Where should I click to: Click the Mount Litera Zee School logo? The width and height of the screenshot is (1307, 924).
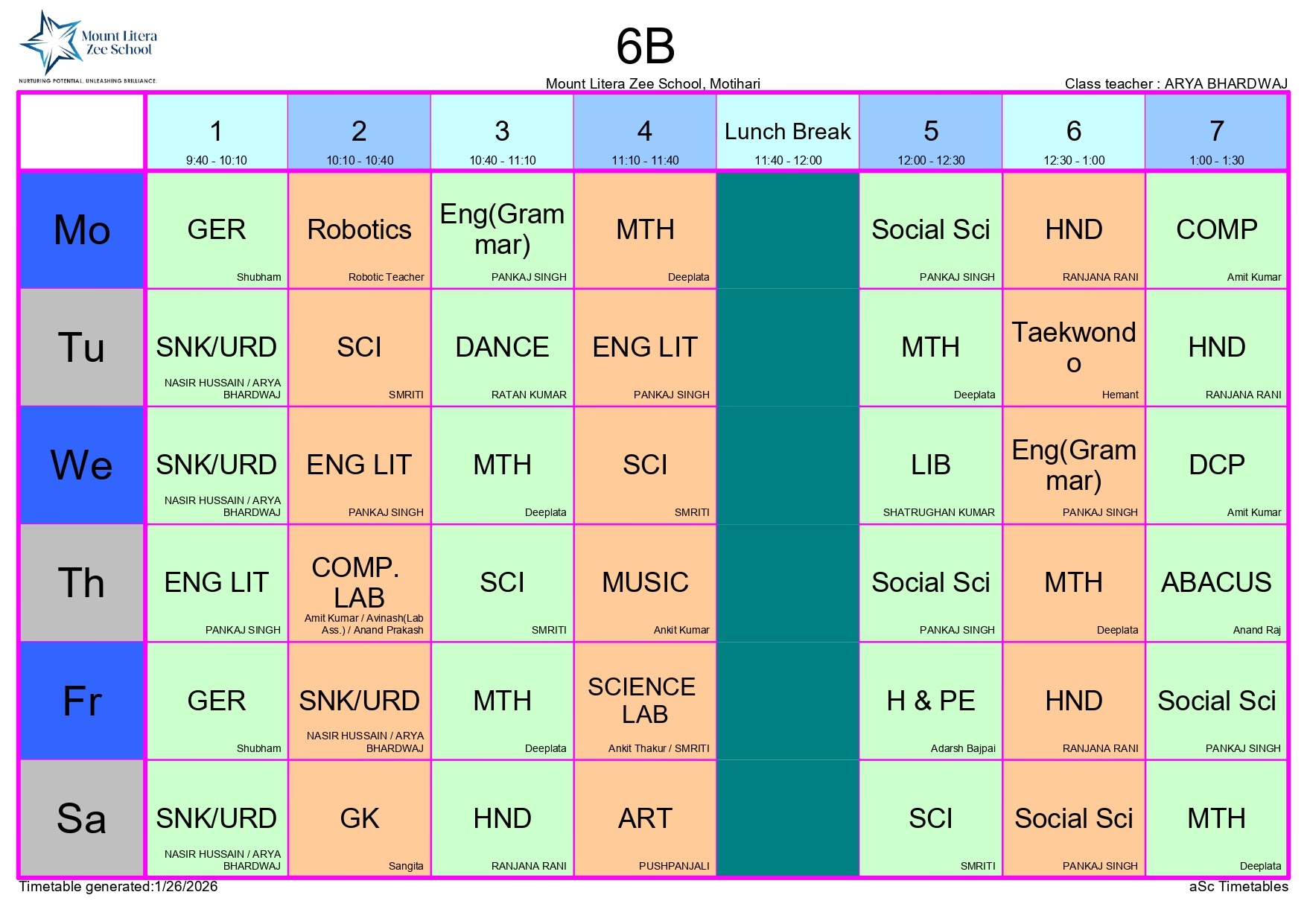coord(88,46)
